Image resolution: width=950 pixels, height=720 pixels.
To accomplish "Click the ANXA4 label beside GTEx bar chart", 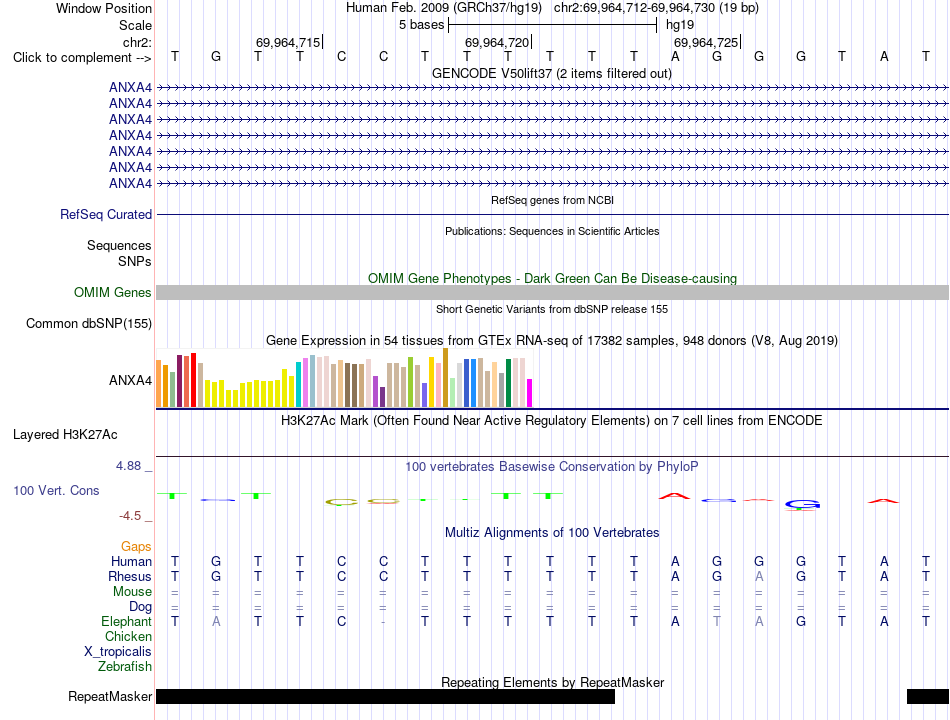I will point(130,381).
